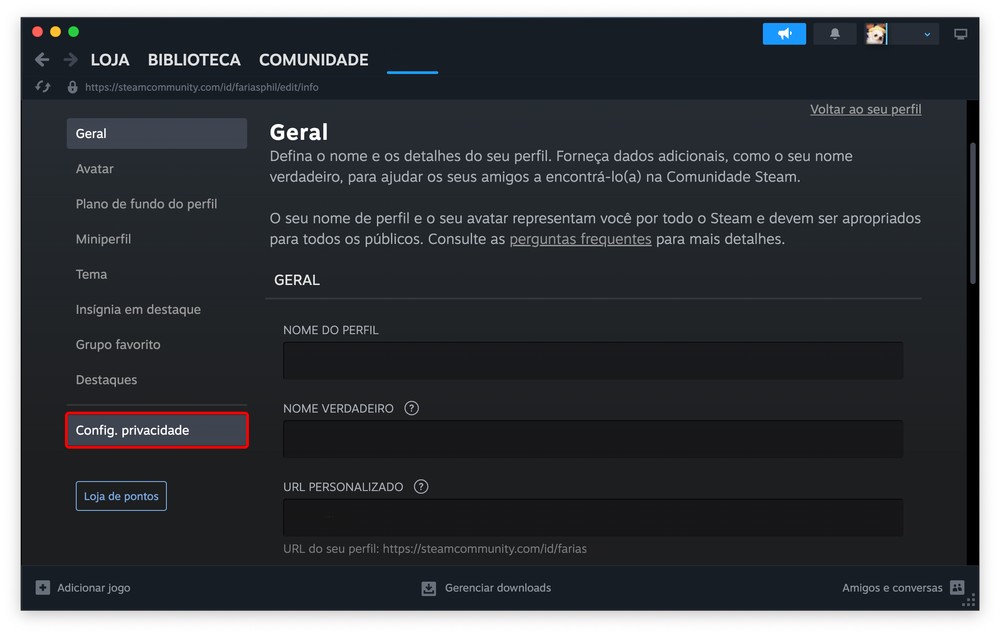Screen dimensions: 1000x635
Task: Select the Geral sidebar tab
Action: 157,133
